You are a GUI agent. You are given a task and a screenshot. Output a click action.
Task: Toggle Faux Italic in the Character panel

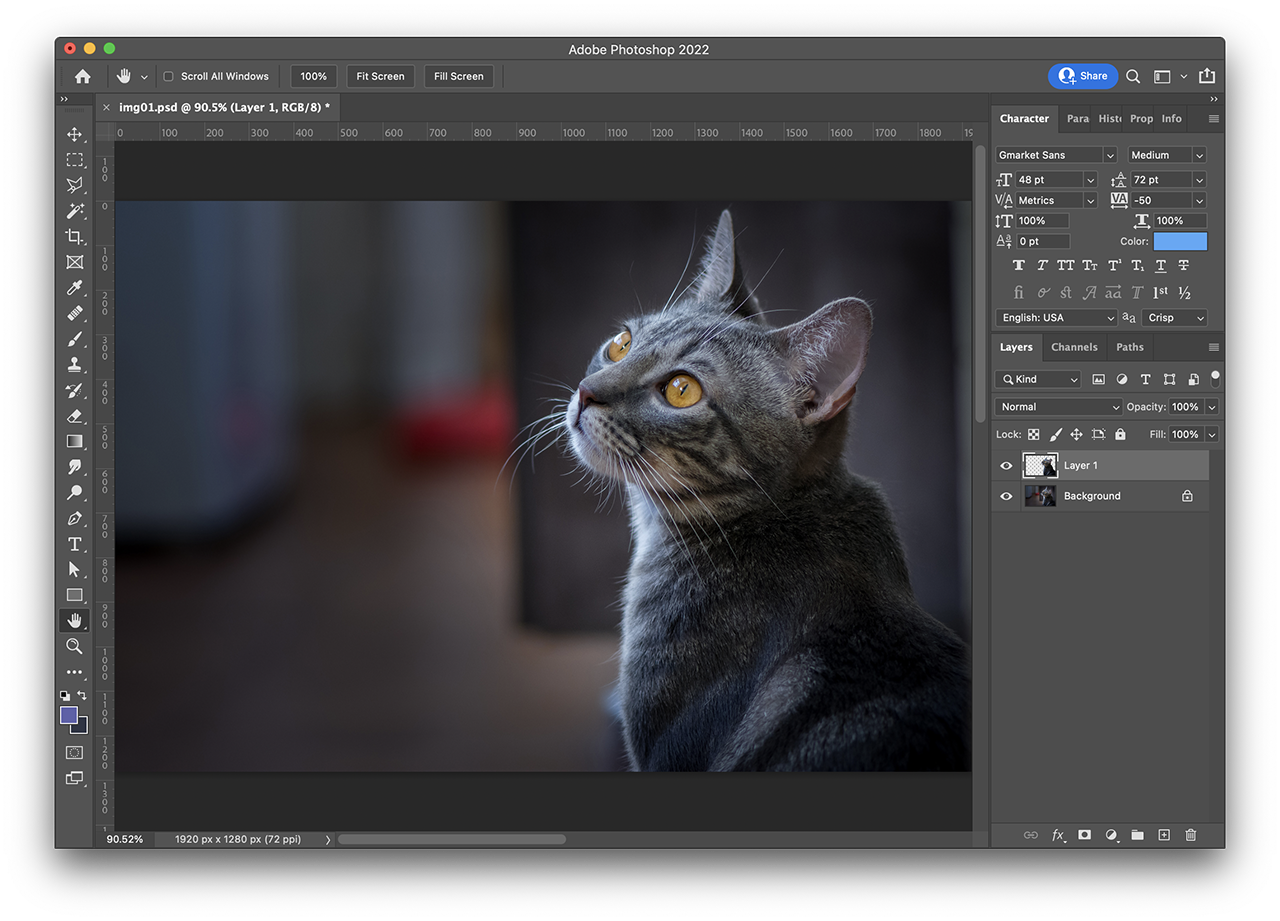(1042, 266)
